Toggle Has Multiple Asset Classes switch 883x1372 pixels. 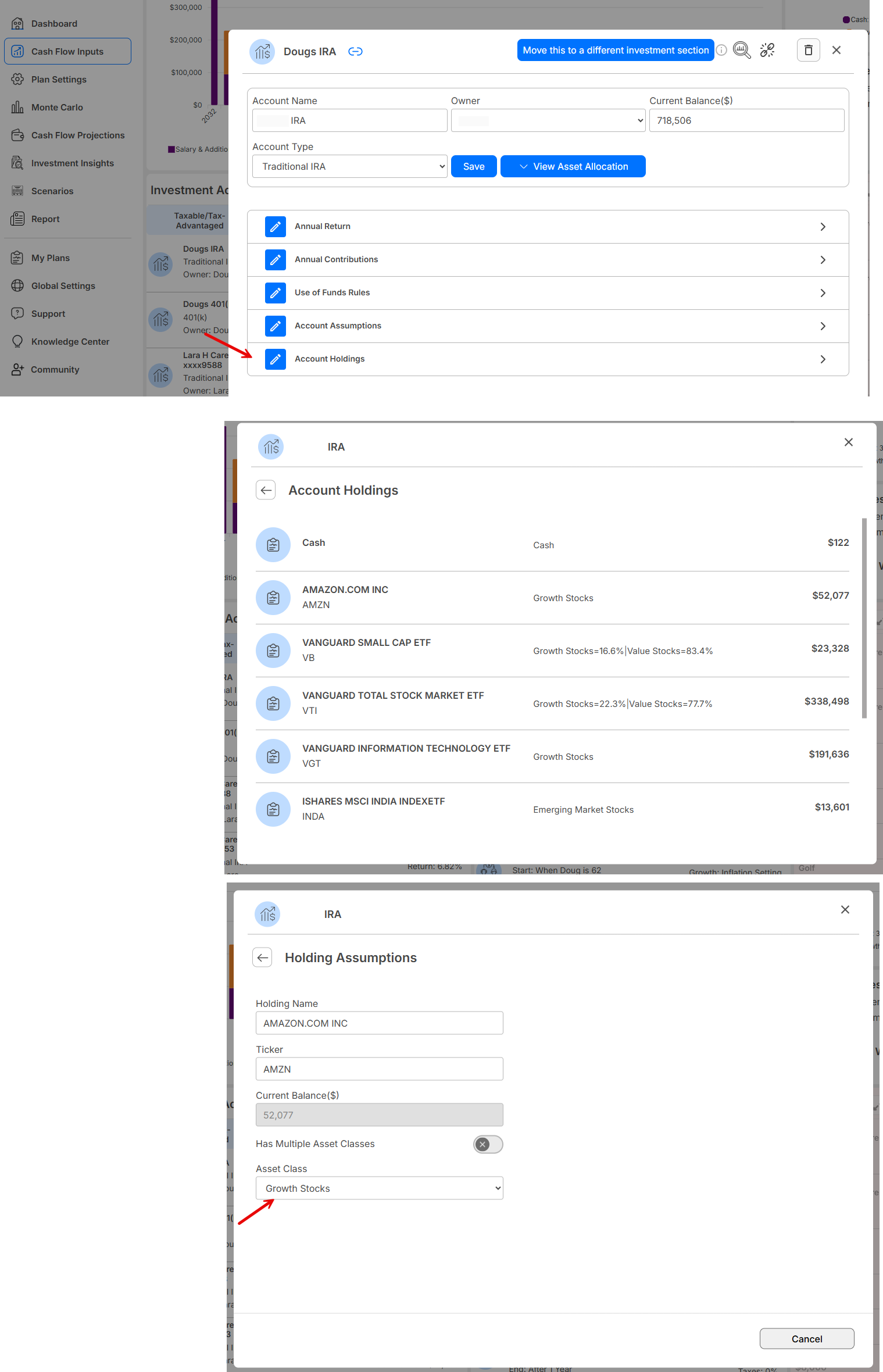pyautogui.click(x=488, y=1144)
